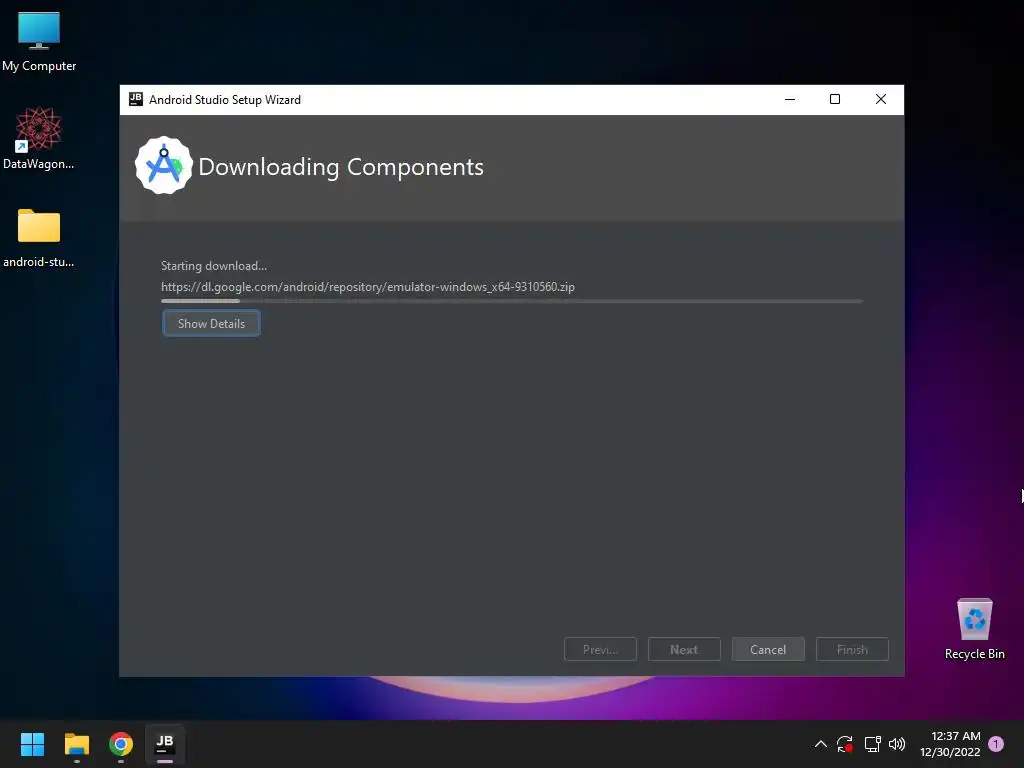This screenshot has height=768, width=1024.
Task: Click the Show Details button
Action: pos(211,323)
